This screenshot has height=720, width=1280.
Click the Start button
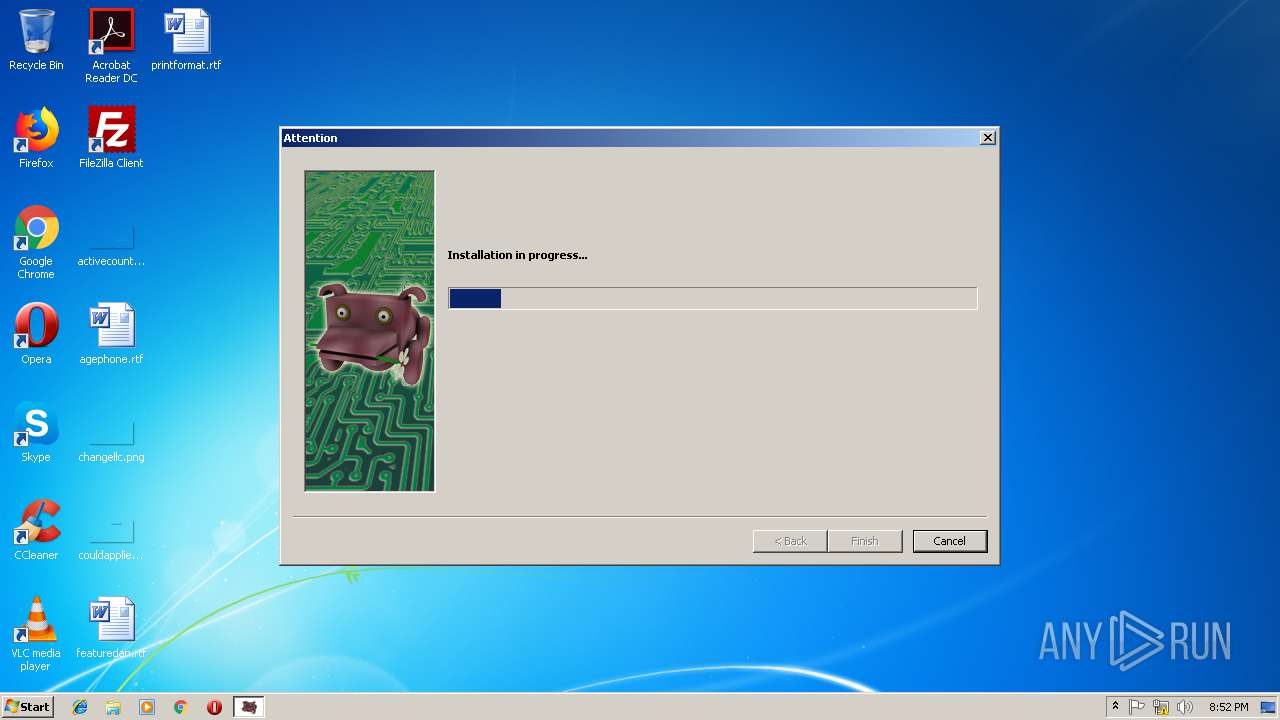pos(28,707)
